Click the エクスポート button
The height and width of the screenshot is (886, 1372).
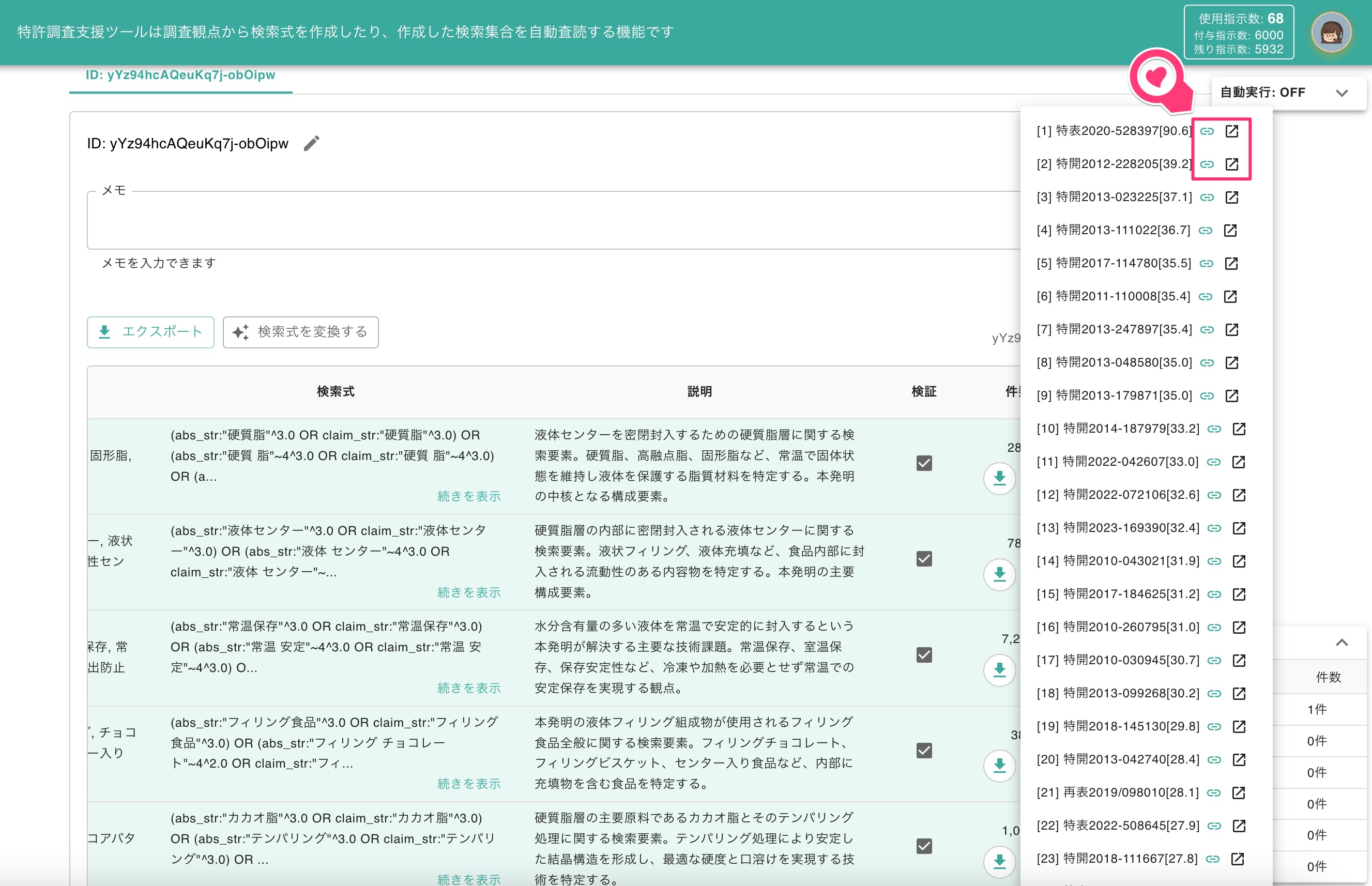[151, 332]
